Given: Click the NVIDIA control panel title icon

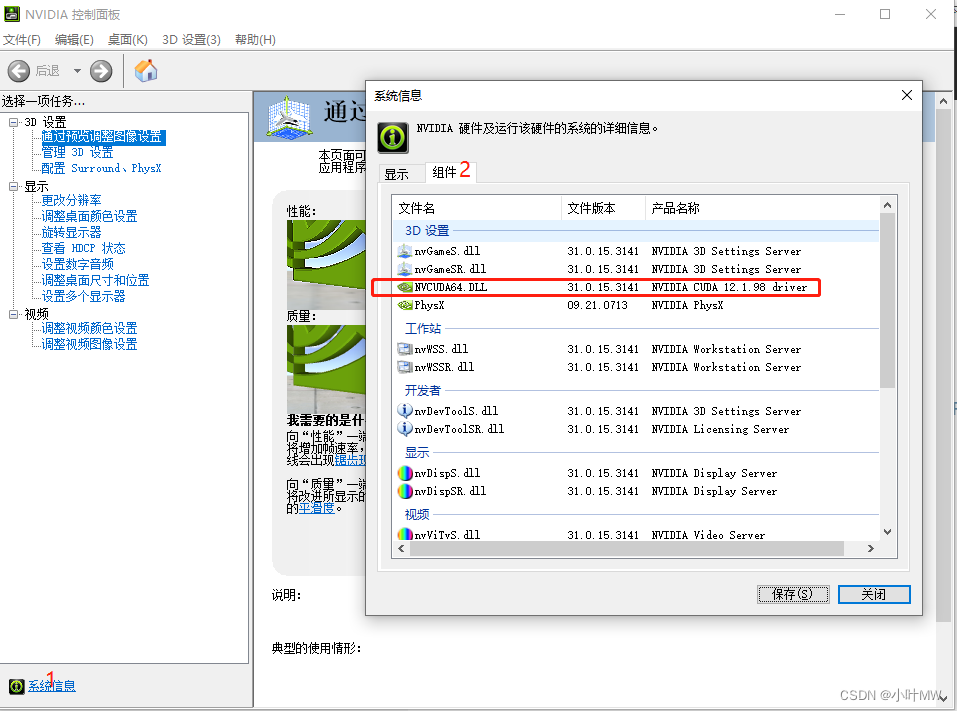Looking at the screenshot, I should pyautogui.click(x=12, y=14).
